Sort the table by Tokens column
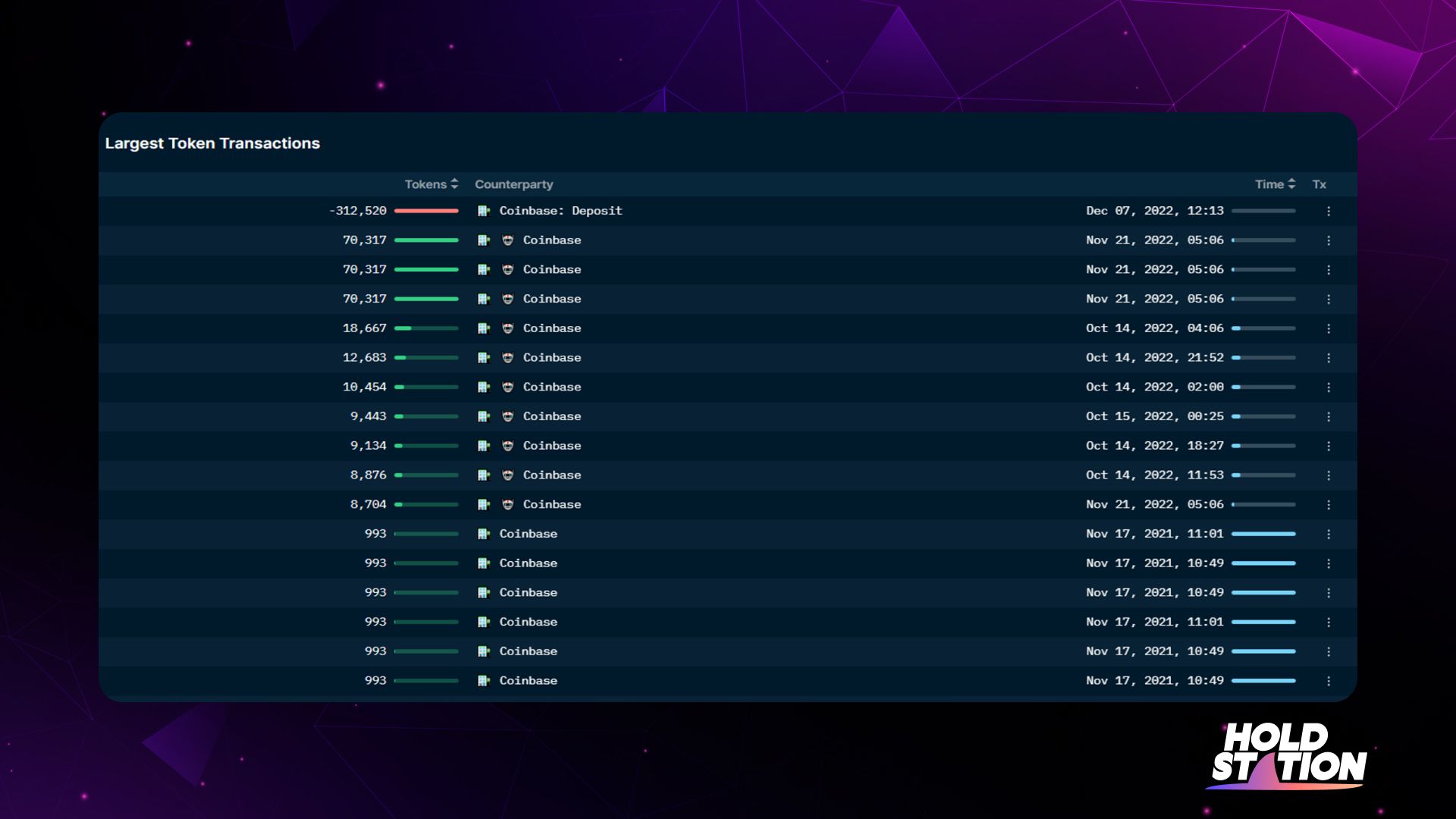 pos(431,184)
